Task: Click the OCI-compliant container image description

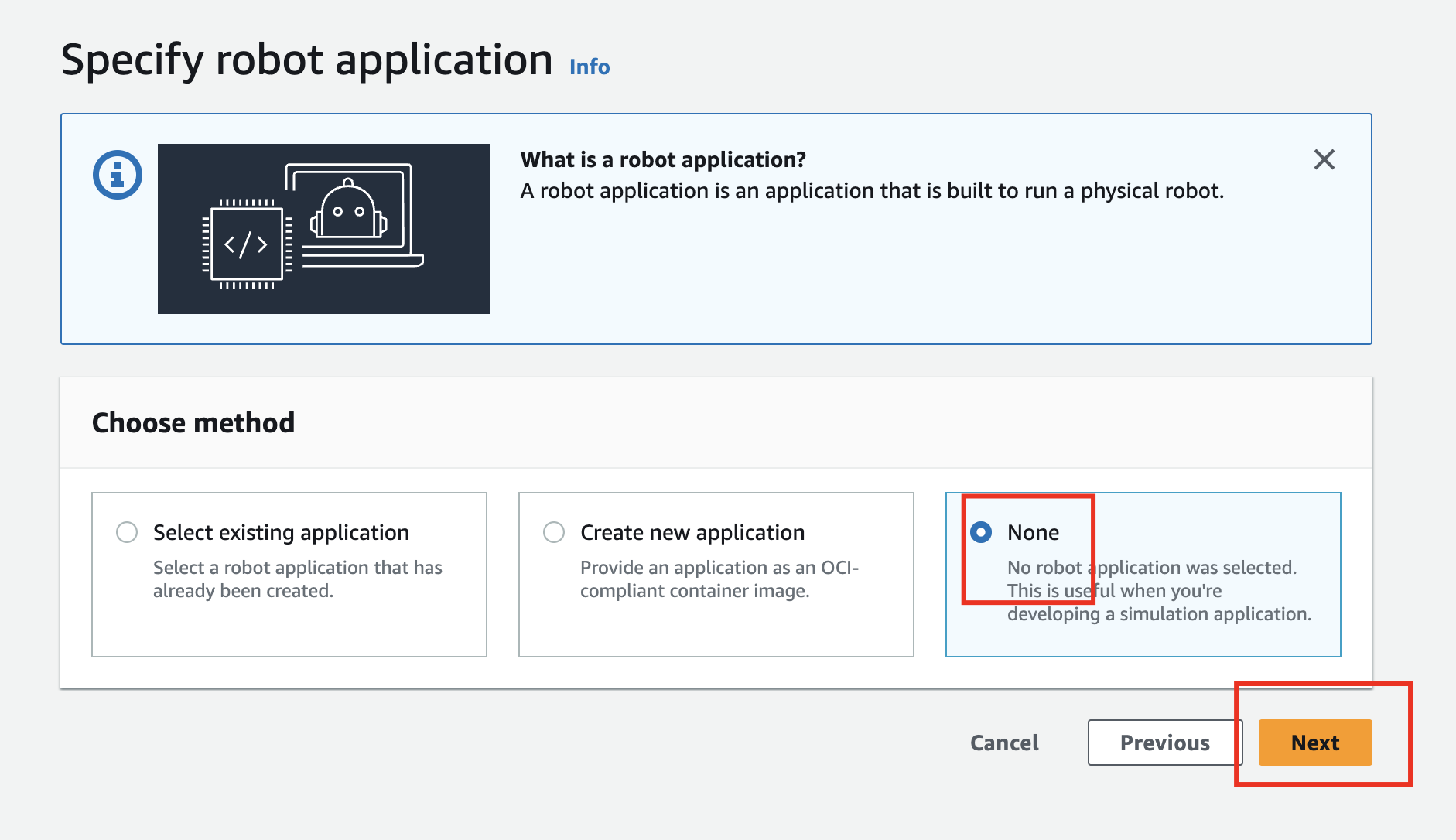Action: (x=719, y=579)
